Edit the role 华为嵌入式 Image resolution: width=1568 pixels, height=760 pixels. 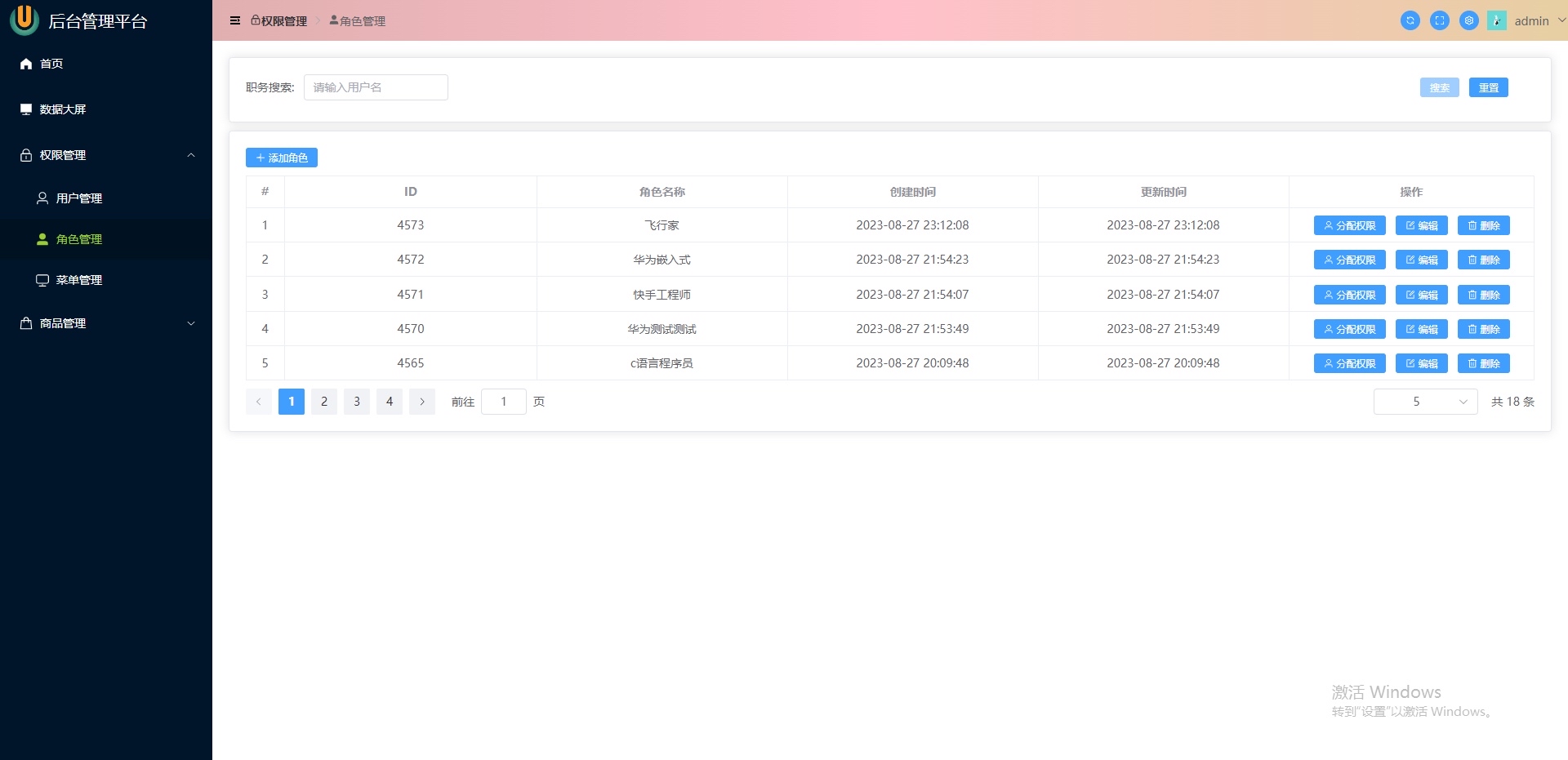[1422, 260]
